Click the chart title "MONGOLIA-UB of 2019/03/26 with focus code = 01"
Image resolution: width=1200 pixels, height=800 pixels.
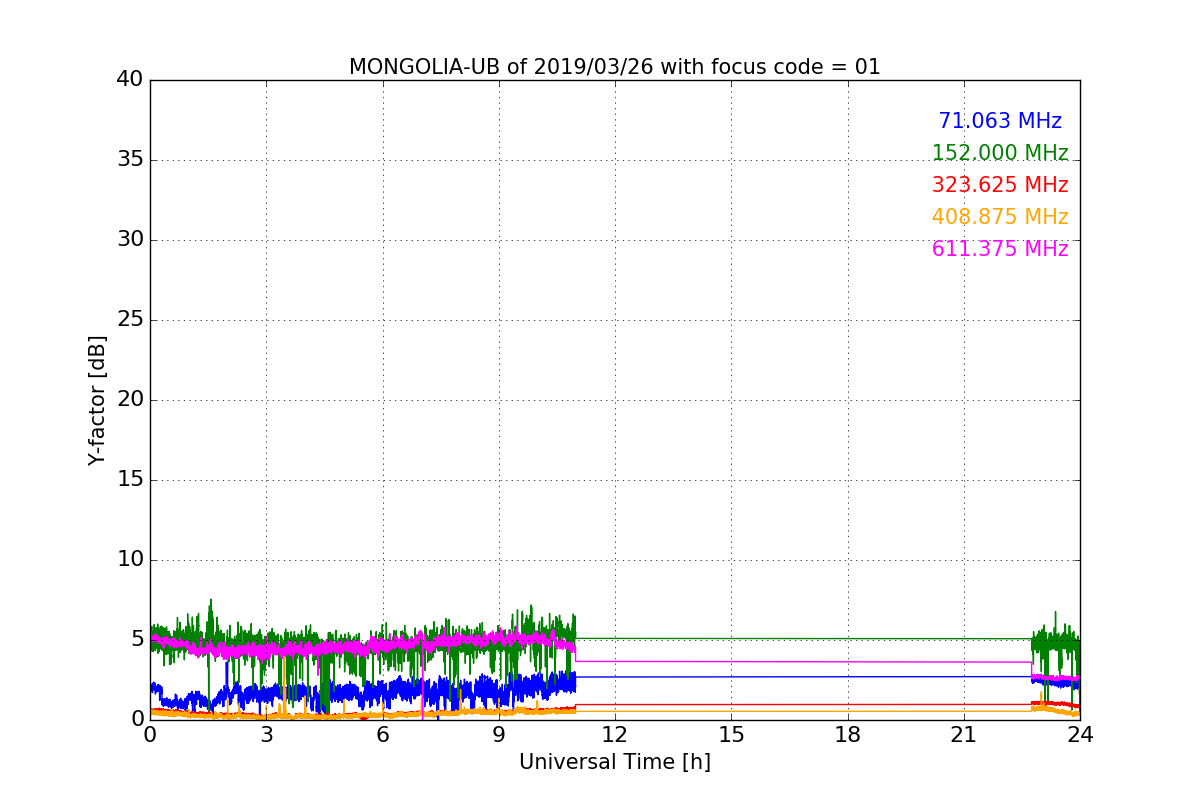[614, 67]
